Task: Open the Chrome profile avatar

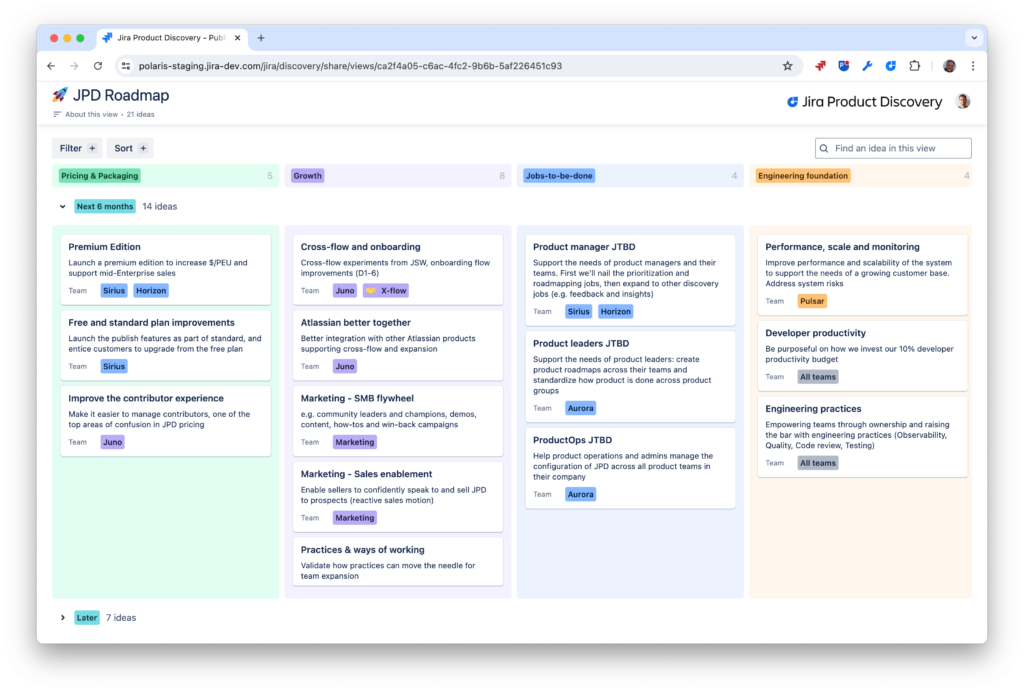Action: (x=950, y=66)
